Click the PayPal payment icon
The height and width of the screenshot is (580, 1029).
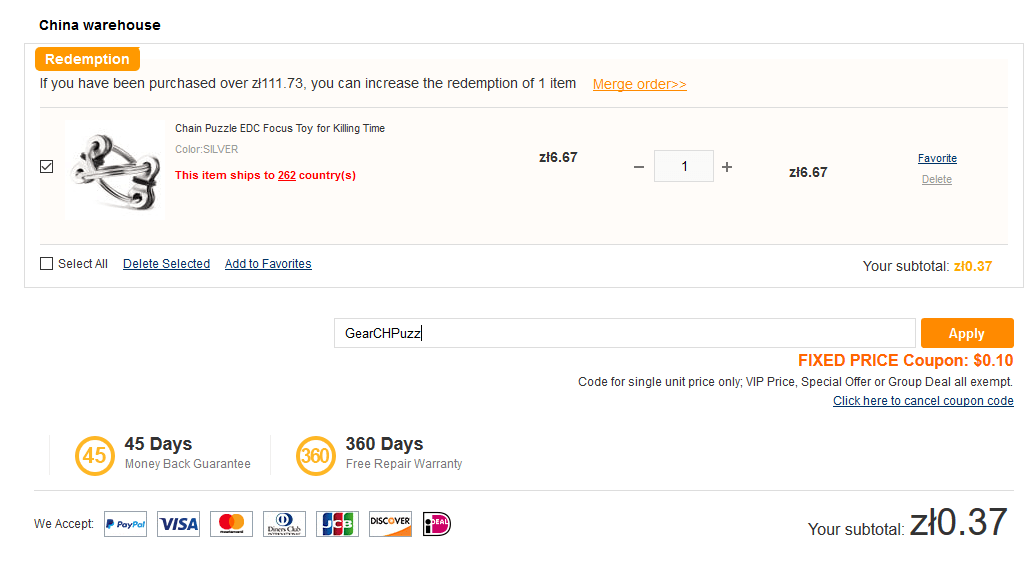(x=125, y=524)
